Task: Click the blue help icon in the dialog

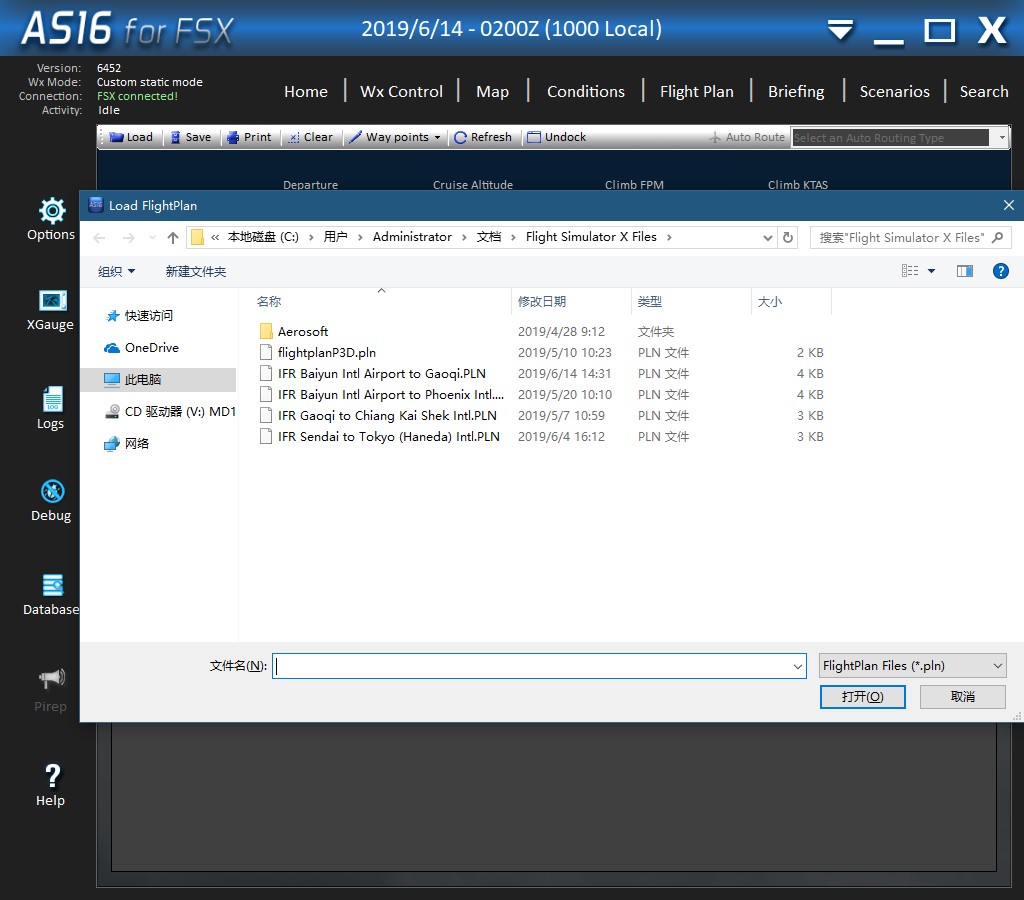Action: (x=1000, y=271)
